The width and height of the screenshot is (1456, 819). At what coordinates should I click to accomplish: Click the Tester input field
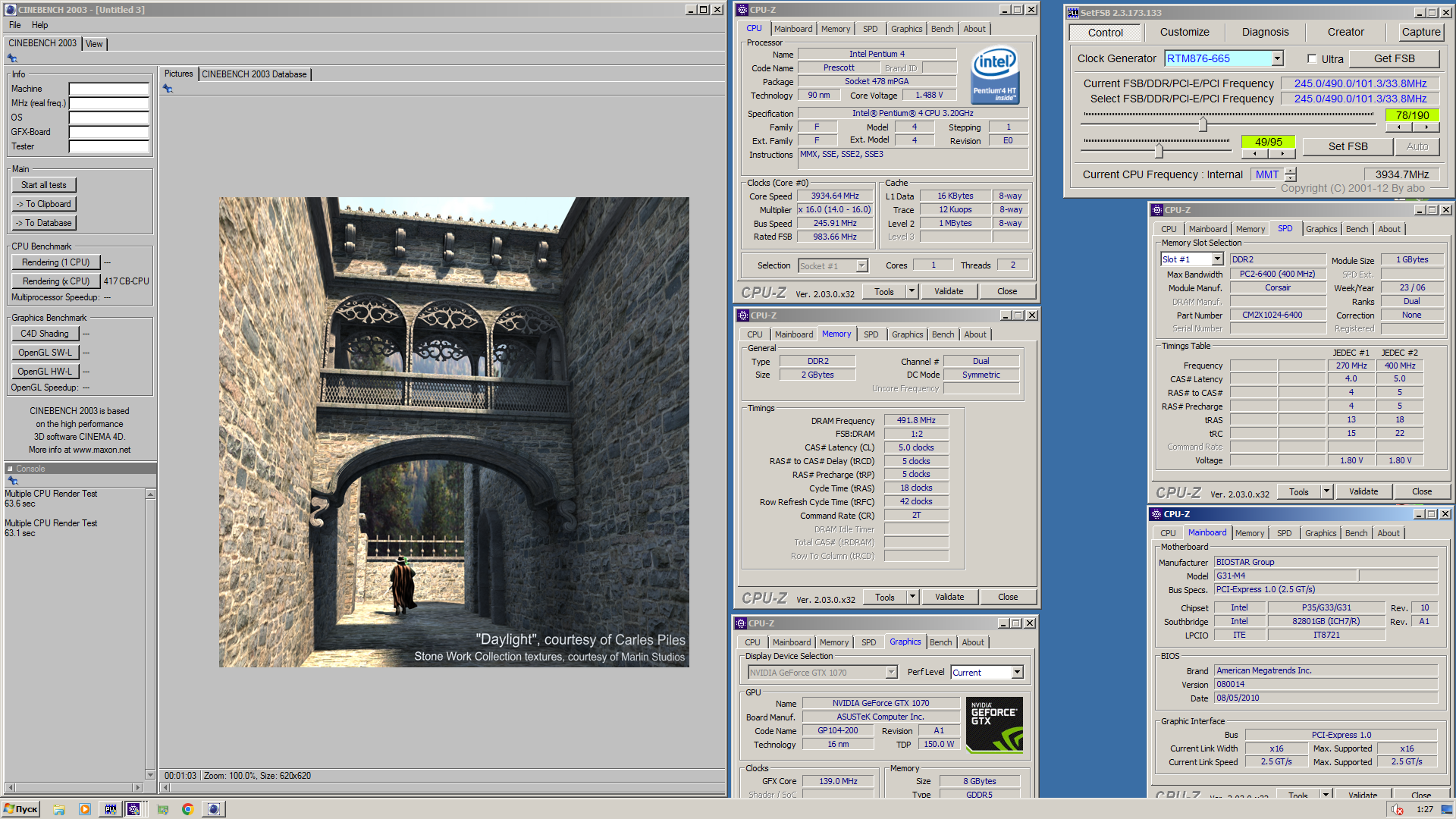point(109,146)
